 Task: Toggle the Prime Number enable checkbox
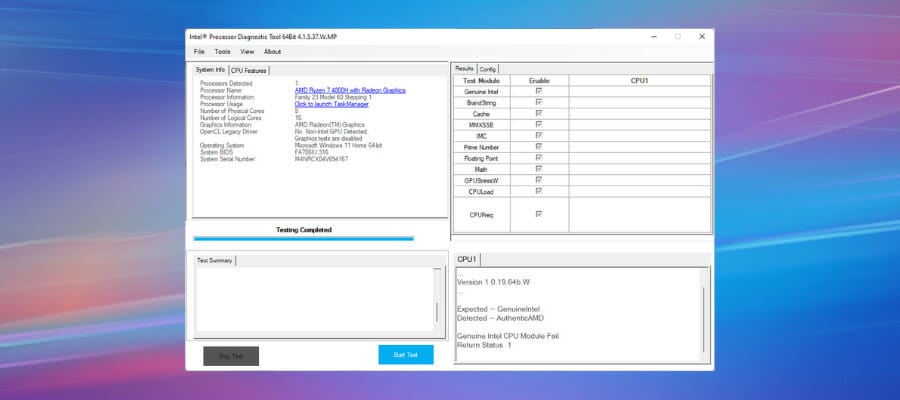539,147
